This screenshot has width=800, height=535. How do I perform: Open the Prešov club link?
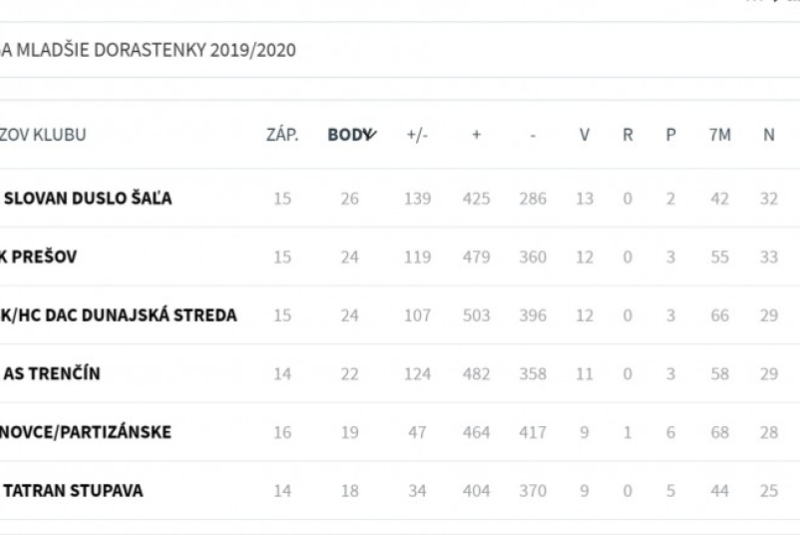point(40,257)
